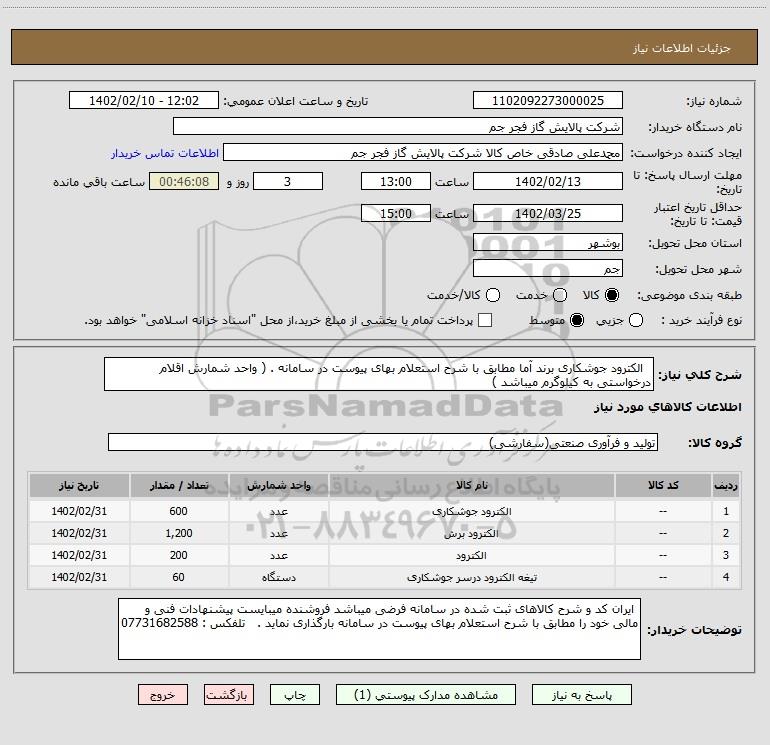Click the توضیحات خریدار text area
This screenshot has height=745, width=770.
[380, 629]
